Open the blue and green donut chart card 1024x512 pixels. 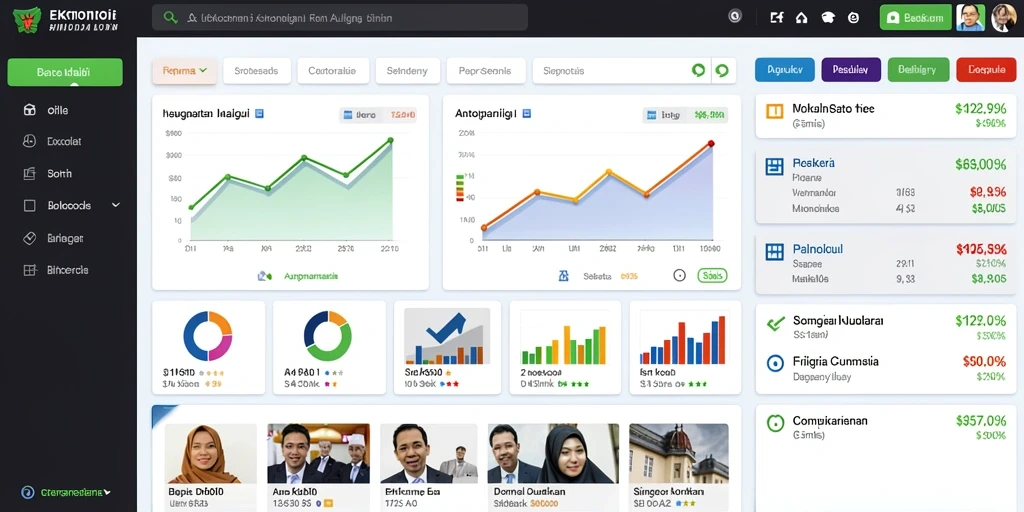click(x=329, y=347)
